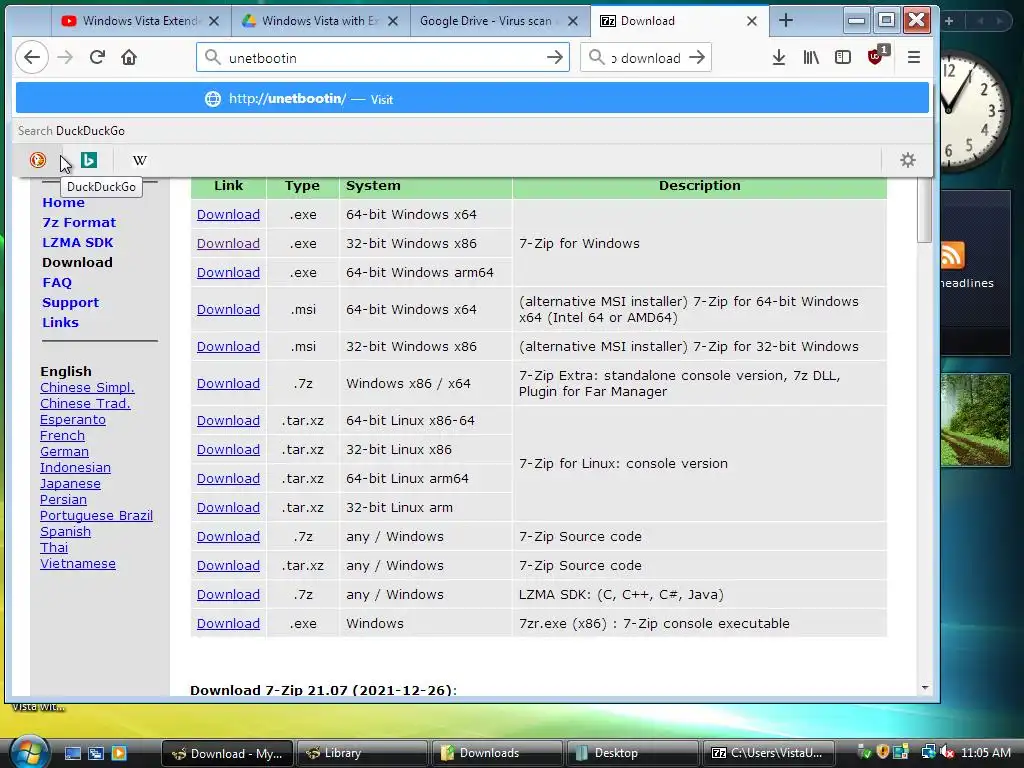The image size is (1024, 768).
Task: Switch language to Portuguese Brazil
Action: click(x=96, y=515)
